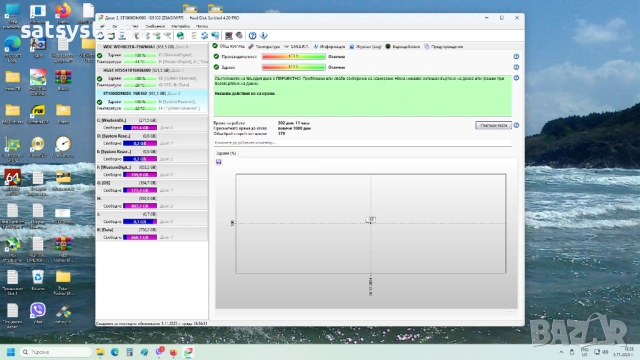Click the first refresh icon in Hard Disk Sentinel toolbar
The height and width of the screenshot is (360, 640).
pyautogui.click(x=100, y=36)
